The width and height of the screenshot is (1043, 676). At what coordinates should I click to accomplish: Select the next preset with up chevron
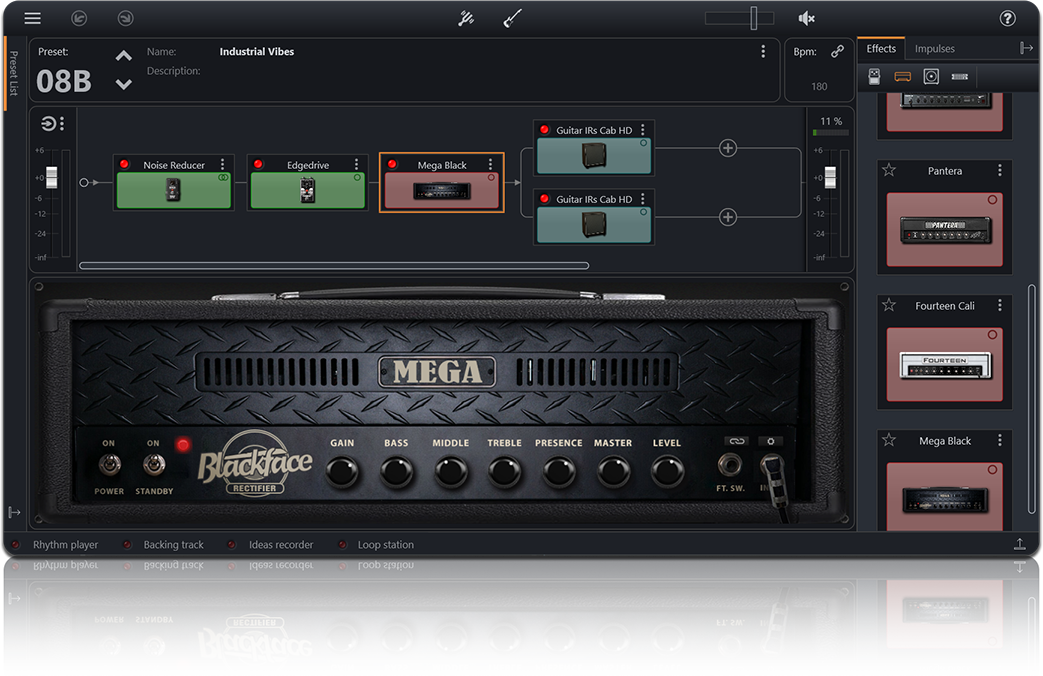(123, 56)
